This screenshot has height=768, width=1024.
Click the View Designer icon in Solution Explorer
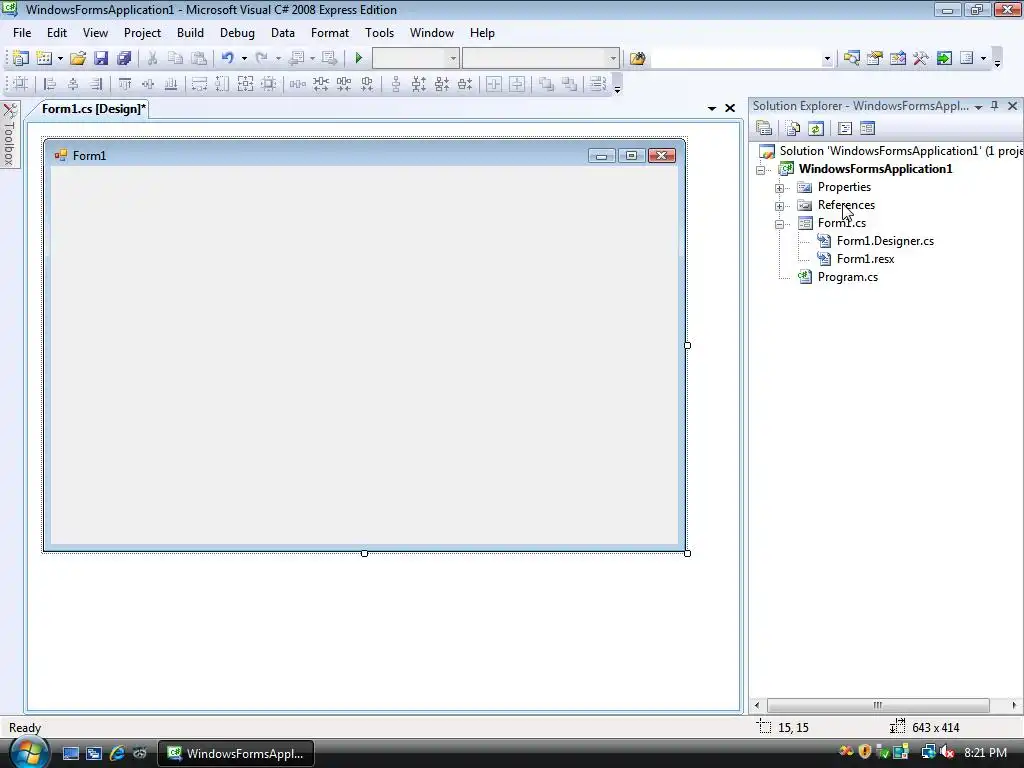[867, 128]
